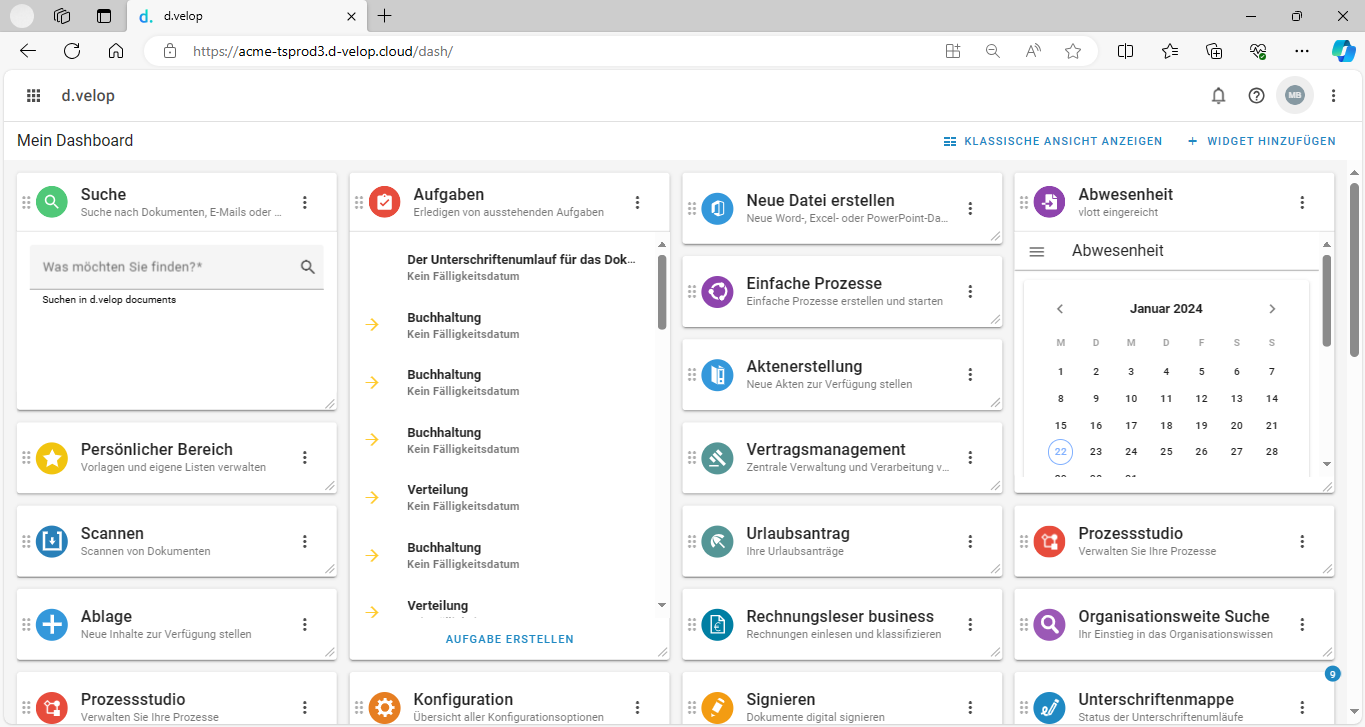Open the browser Copilot icon
The width and height of the screenshot is (1365, 727).
tap(1342, 51)
